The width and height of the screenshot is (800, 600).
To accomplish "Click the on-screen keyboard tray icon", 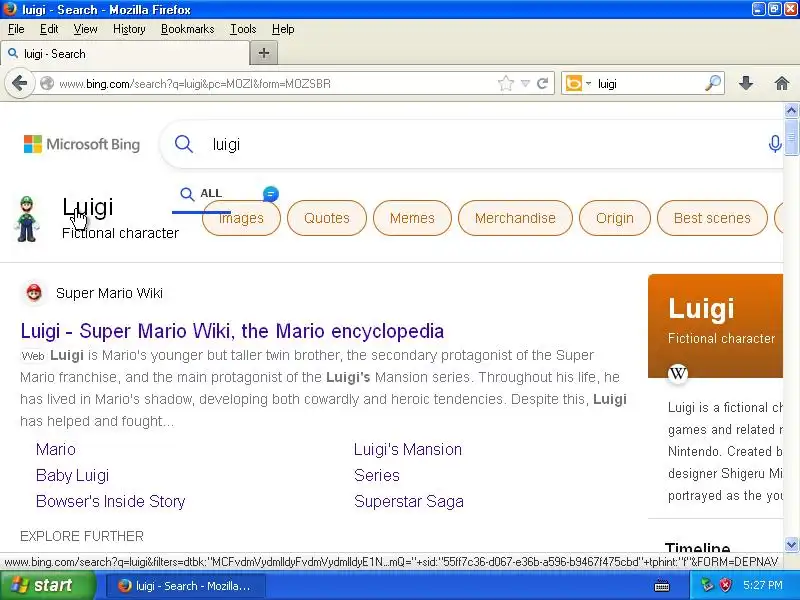I will (x=661, y=586).
